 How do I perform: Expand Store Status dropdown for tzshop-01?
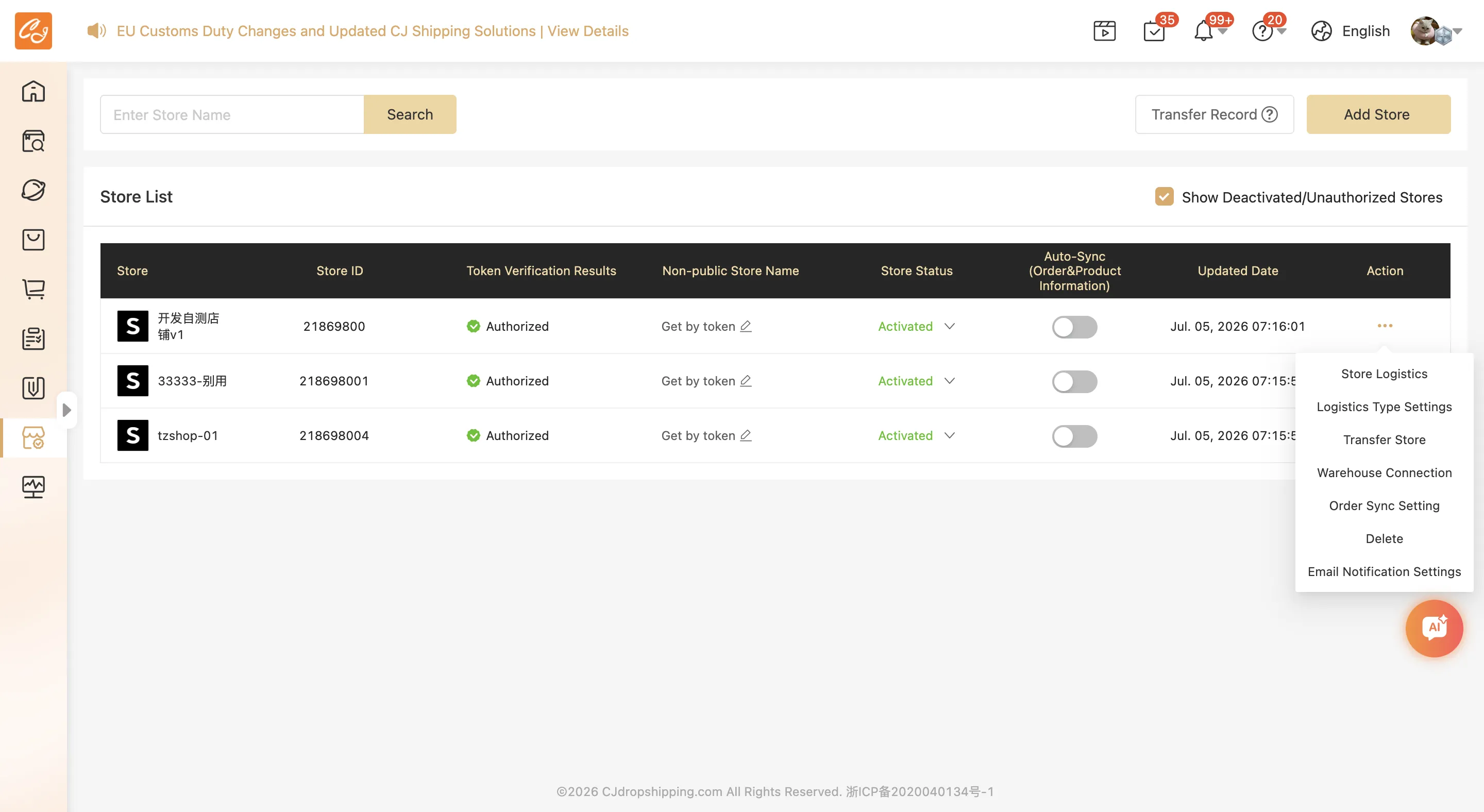(x=950, y=435)
